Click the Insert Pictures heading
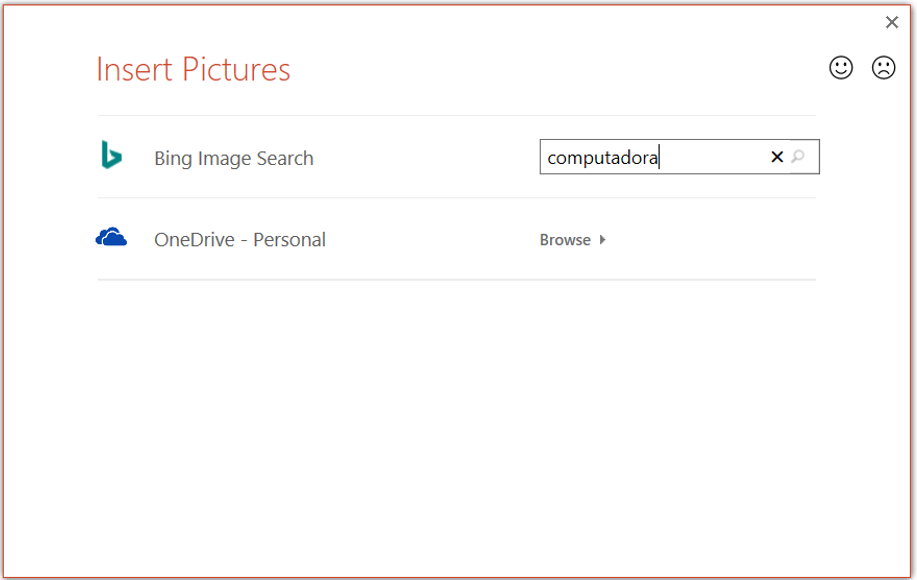Image resolution: width=917 pixels, height=580 pixels. [x=193, y=70]
